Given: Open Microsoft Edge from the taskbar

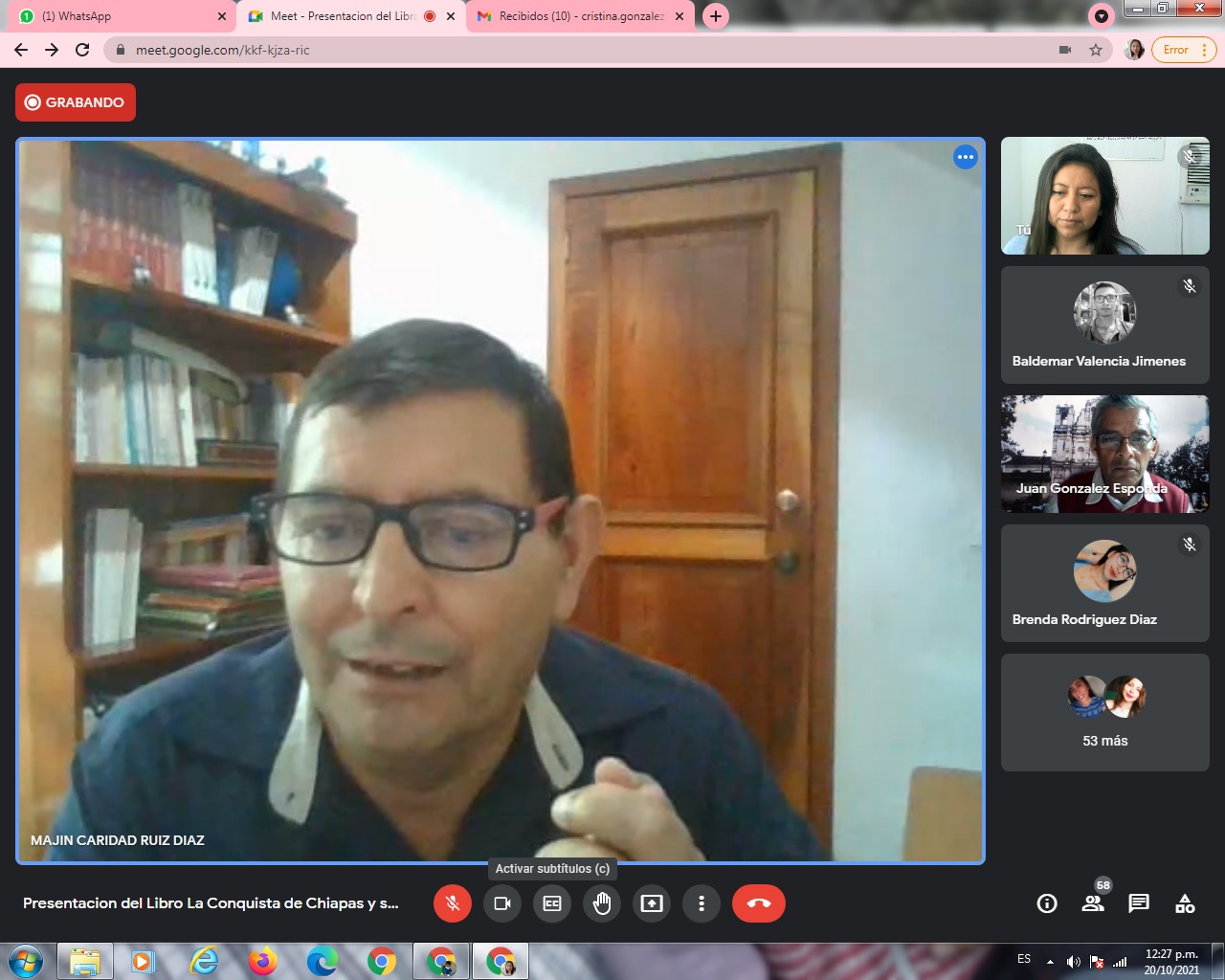Looking at the screenshot, I should click(x=323, y=961).
